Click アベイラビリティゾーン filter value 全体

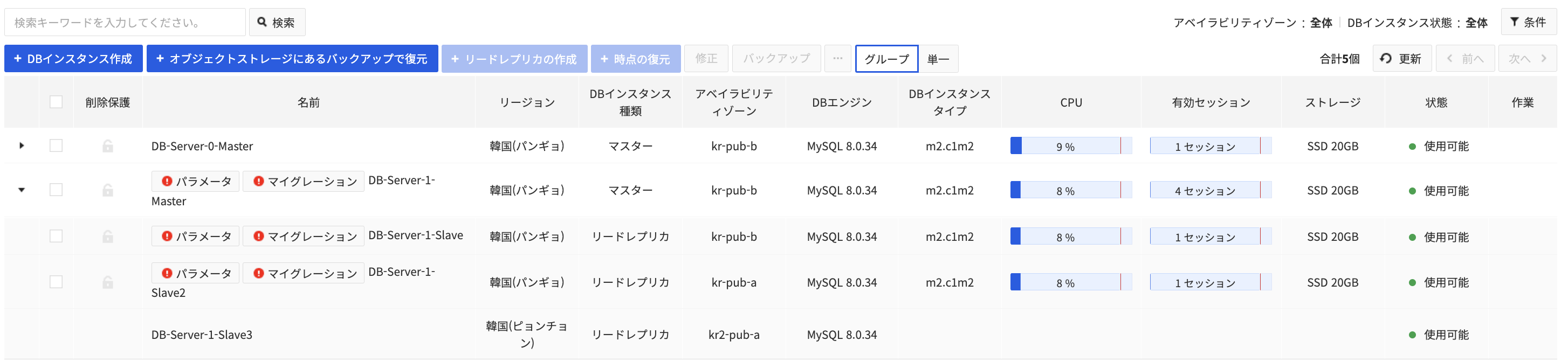click(1321, 23)
